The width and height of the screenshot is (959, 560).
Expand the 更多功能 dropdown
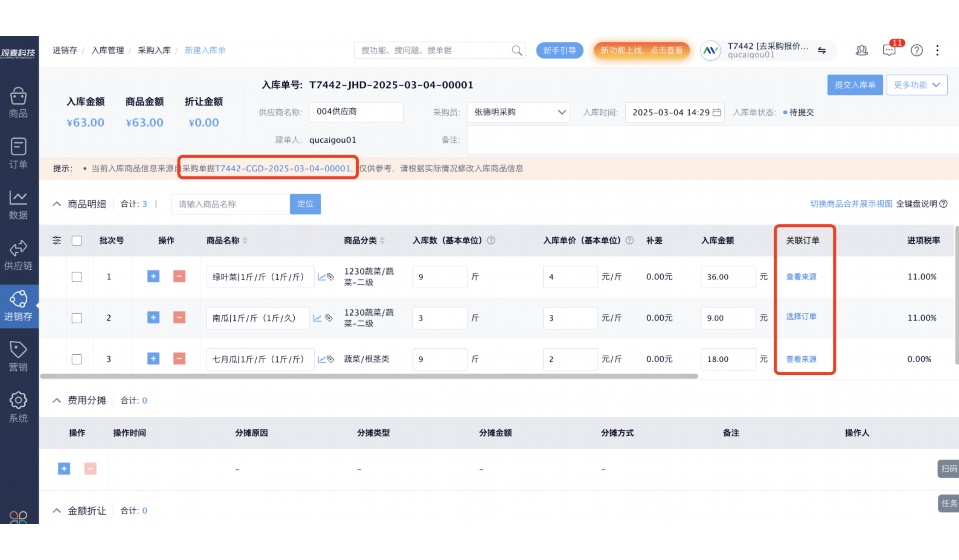coord(918,85)
